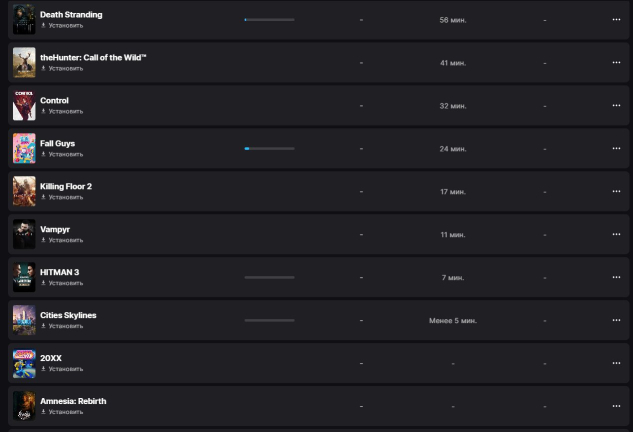This screenshot has width=633, height=432.
Task: Open the three-dot menu for Cities Skylines
Action: click(x=616, y=320)
